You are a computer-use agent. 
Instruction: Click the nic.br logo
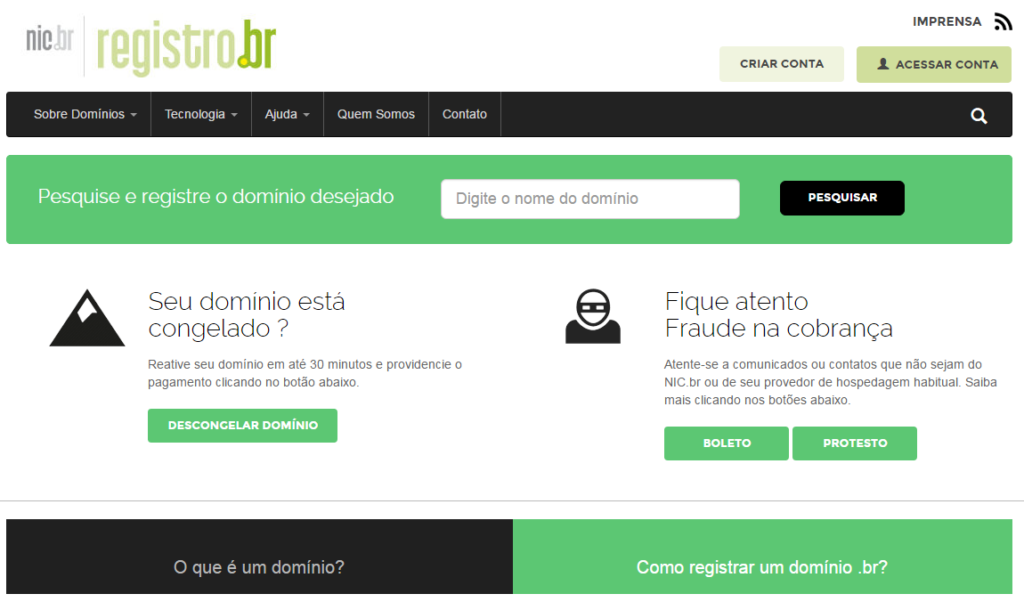pos(50,39)
